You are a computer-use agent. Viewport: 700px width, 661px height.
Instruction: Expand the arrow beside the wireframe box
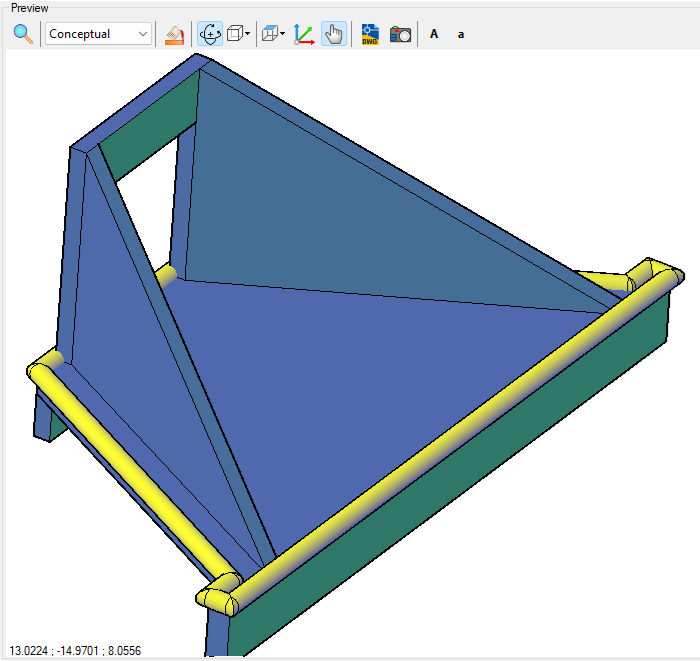(248, 33)
